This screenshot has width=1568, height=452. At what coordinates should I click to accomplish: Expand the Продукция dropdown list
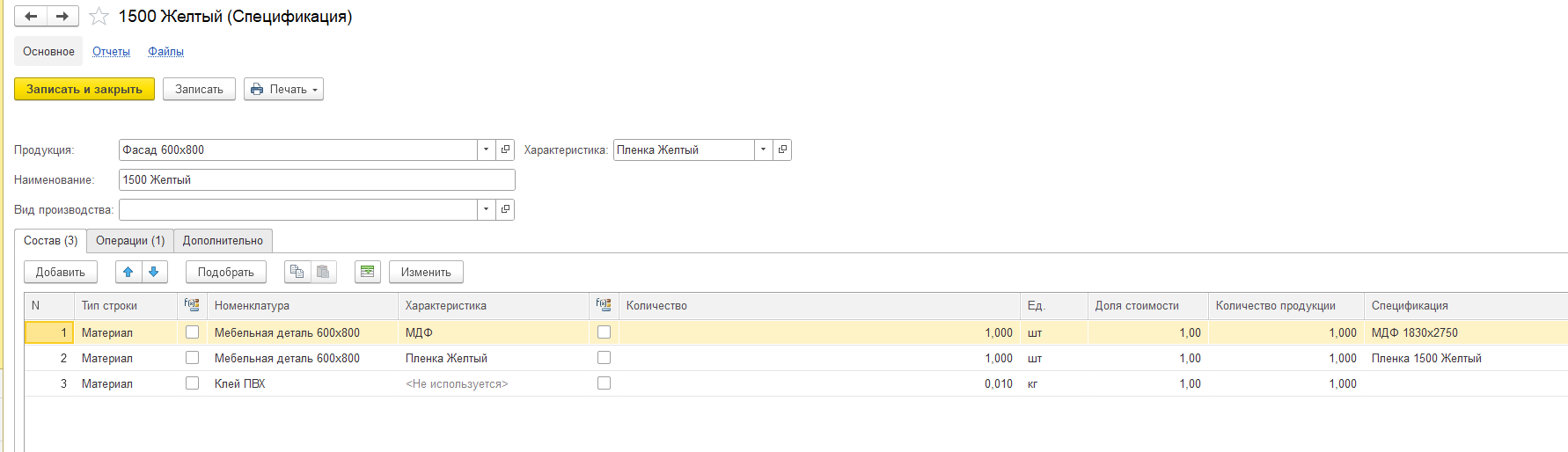(x=486, y=149)
